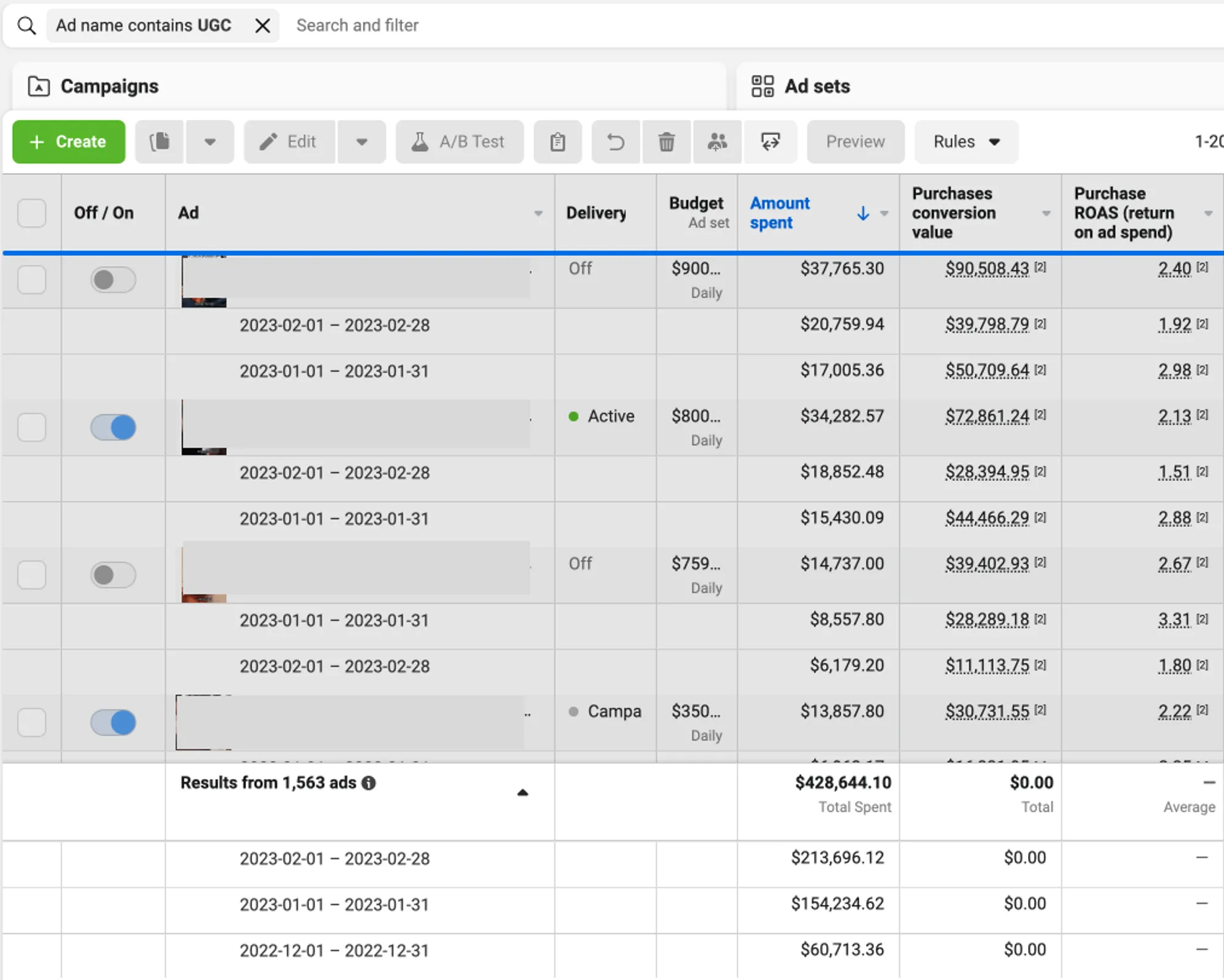Open the Rules dropdown
This screenshot has height=980, width=1224.
[x=966, y=142]
